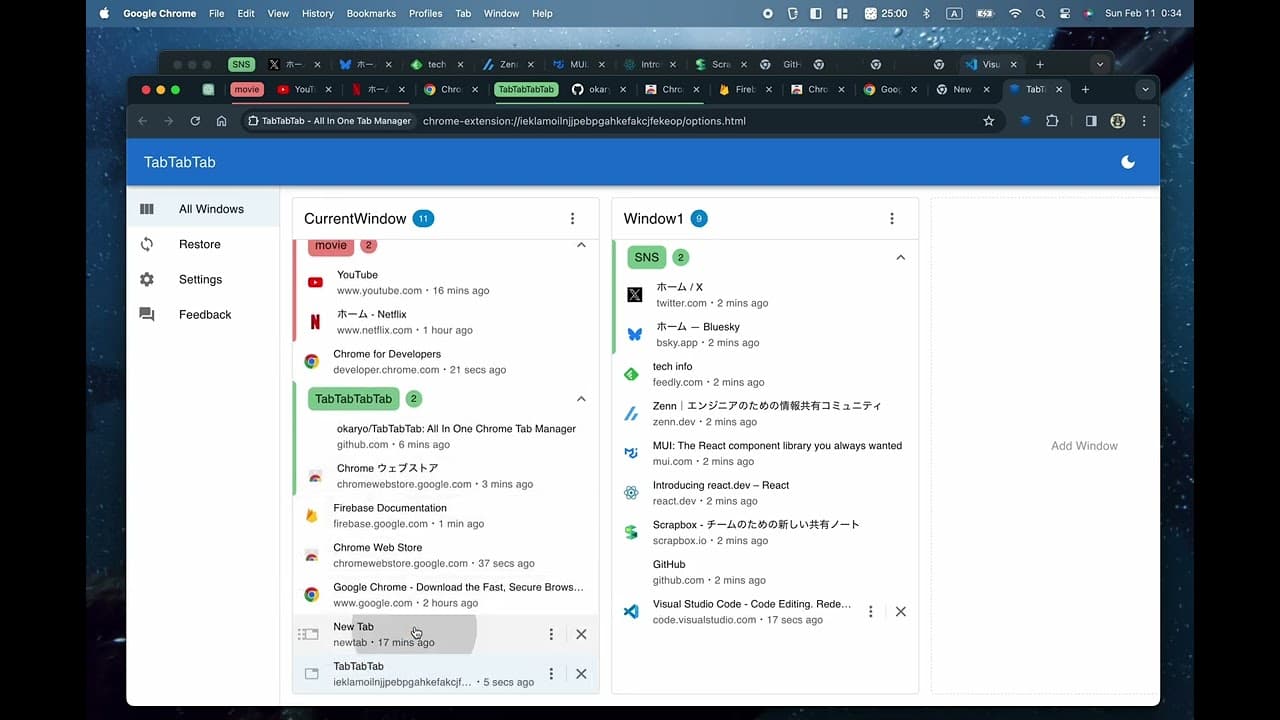The height and width of the screenshot is (720, 1280).
Task: Open the Profiles menu
Action: click(x=426, y=13)
